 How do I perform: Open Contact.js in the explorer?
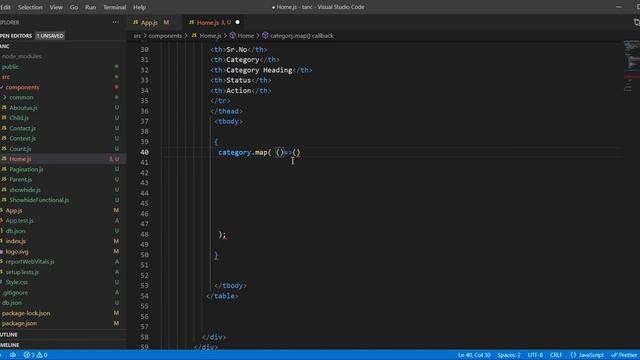pyautogui.click(x=22, y=128)
